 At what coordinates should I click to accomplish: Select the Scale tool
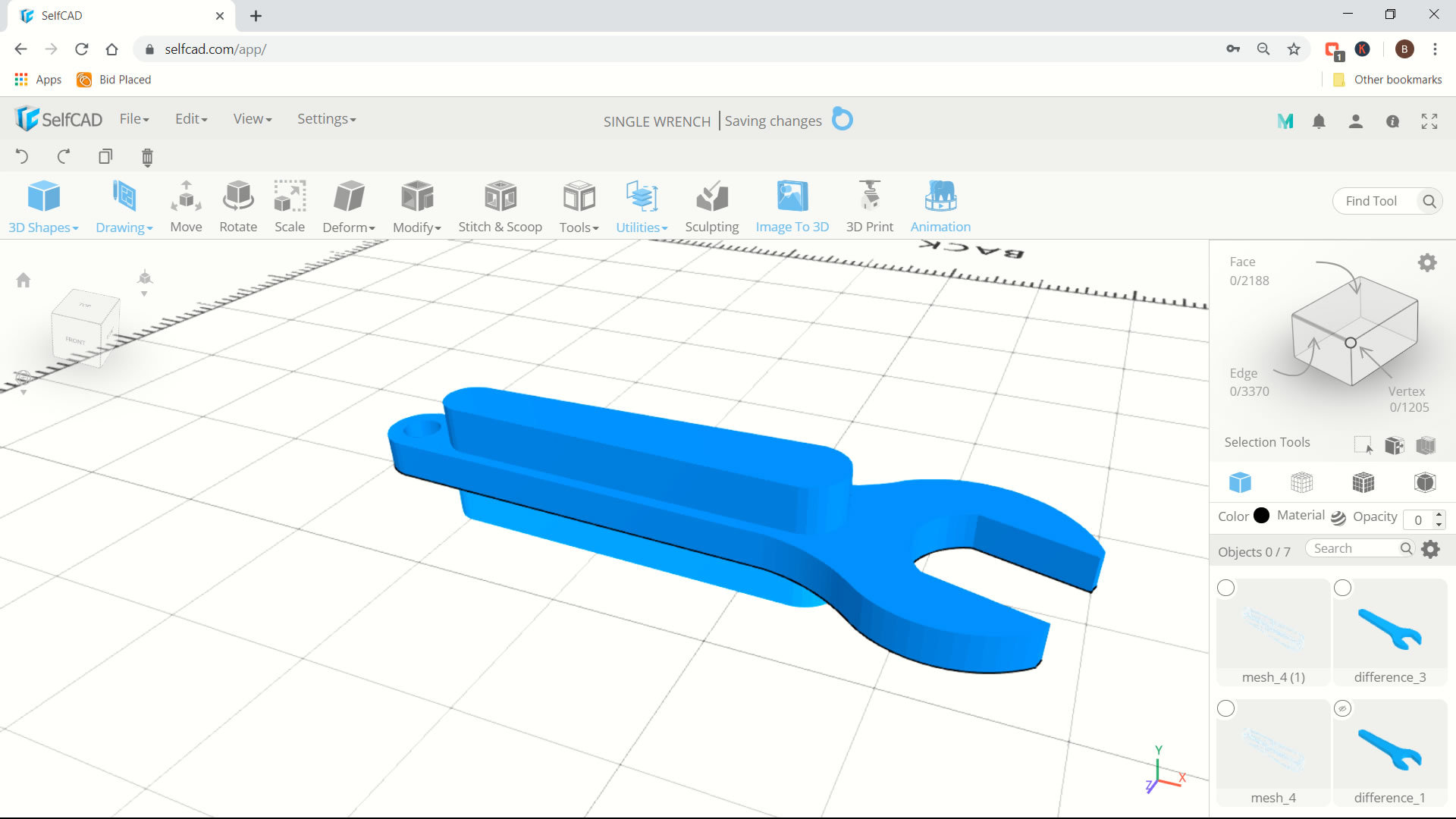(x=290, y=206)
